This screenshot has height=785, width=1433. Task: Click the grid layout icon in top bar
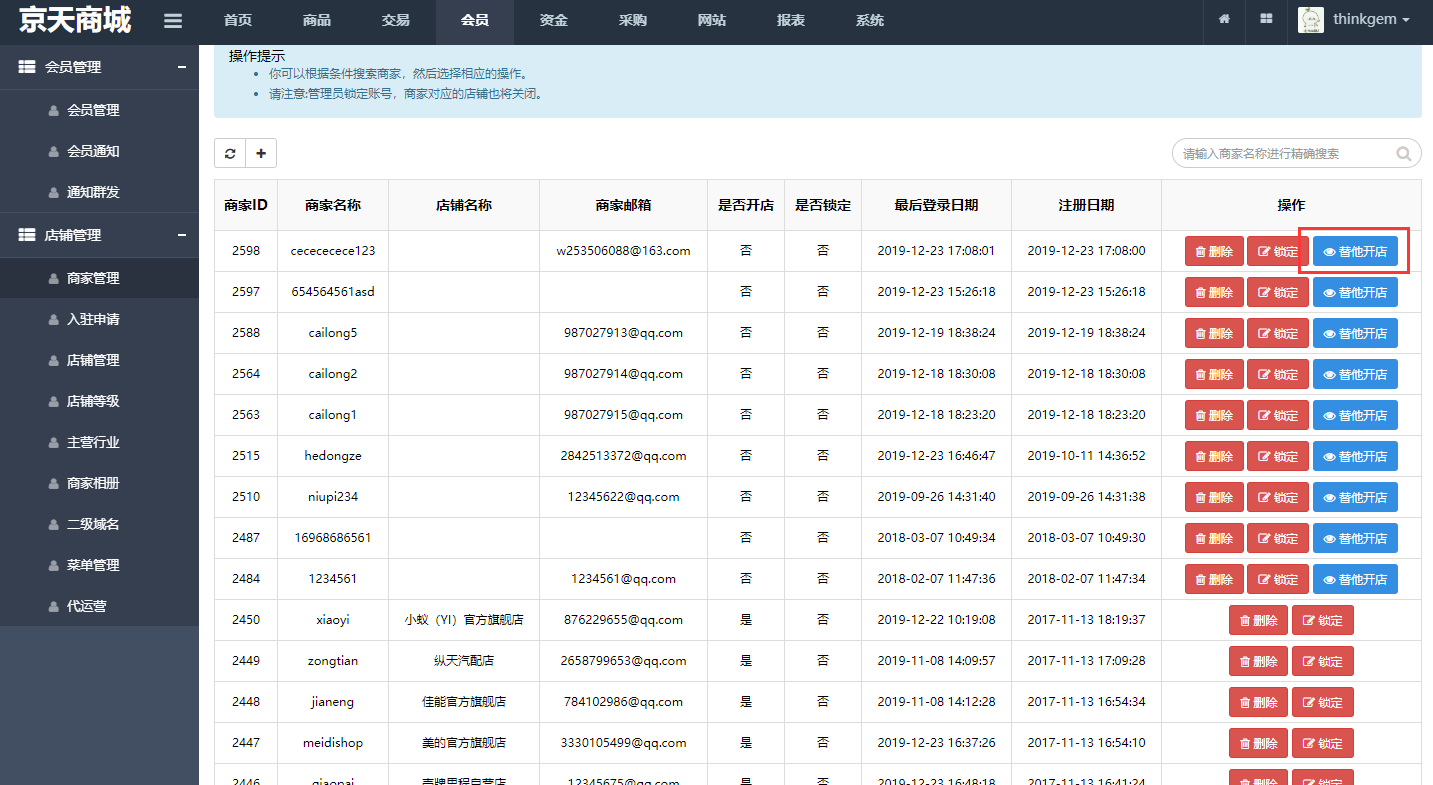1266,20
